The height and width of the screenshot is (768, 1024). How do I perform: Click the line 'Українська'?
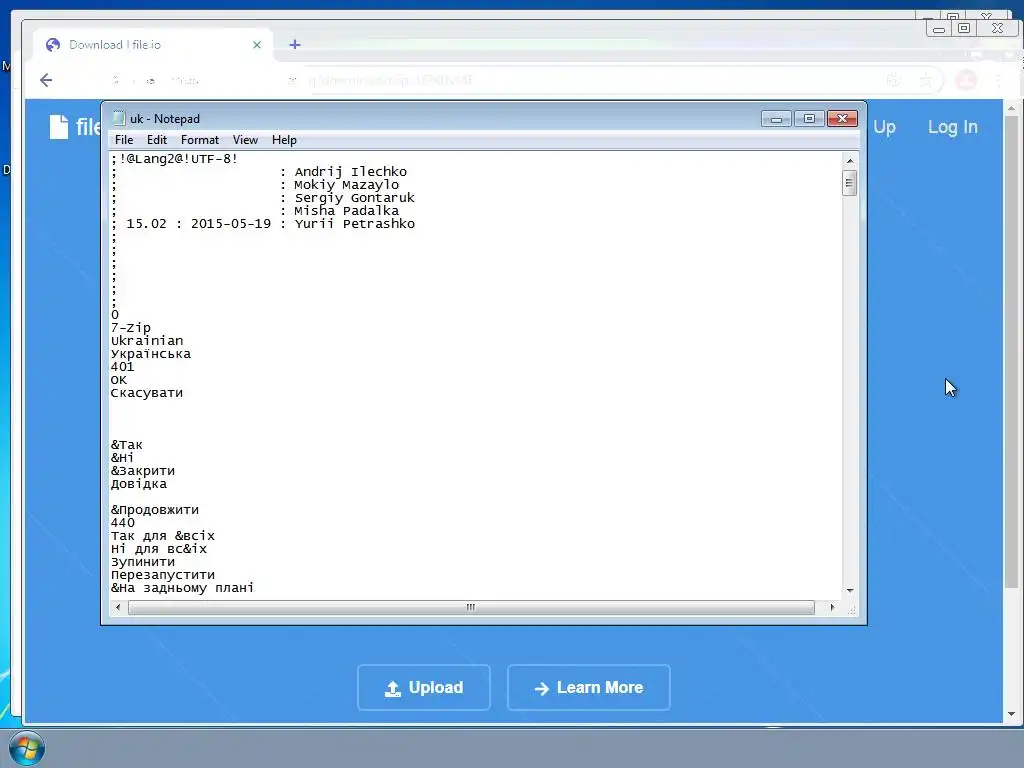pyautogui.click(x=151, y=354)
